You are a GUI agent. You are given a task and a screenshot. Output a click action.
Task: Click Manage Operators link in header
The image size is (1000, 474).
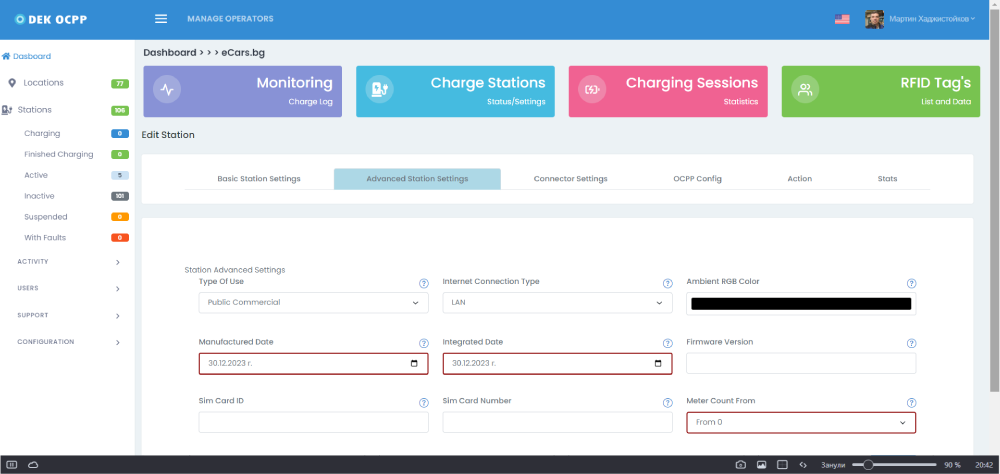pyautogui.click(x=230, y=19)
